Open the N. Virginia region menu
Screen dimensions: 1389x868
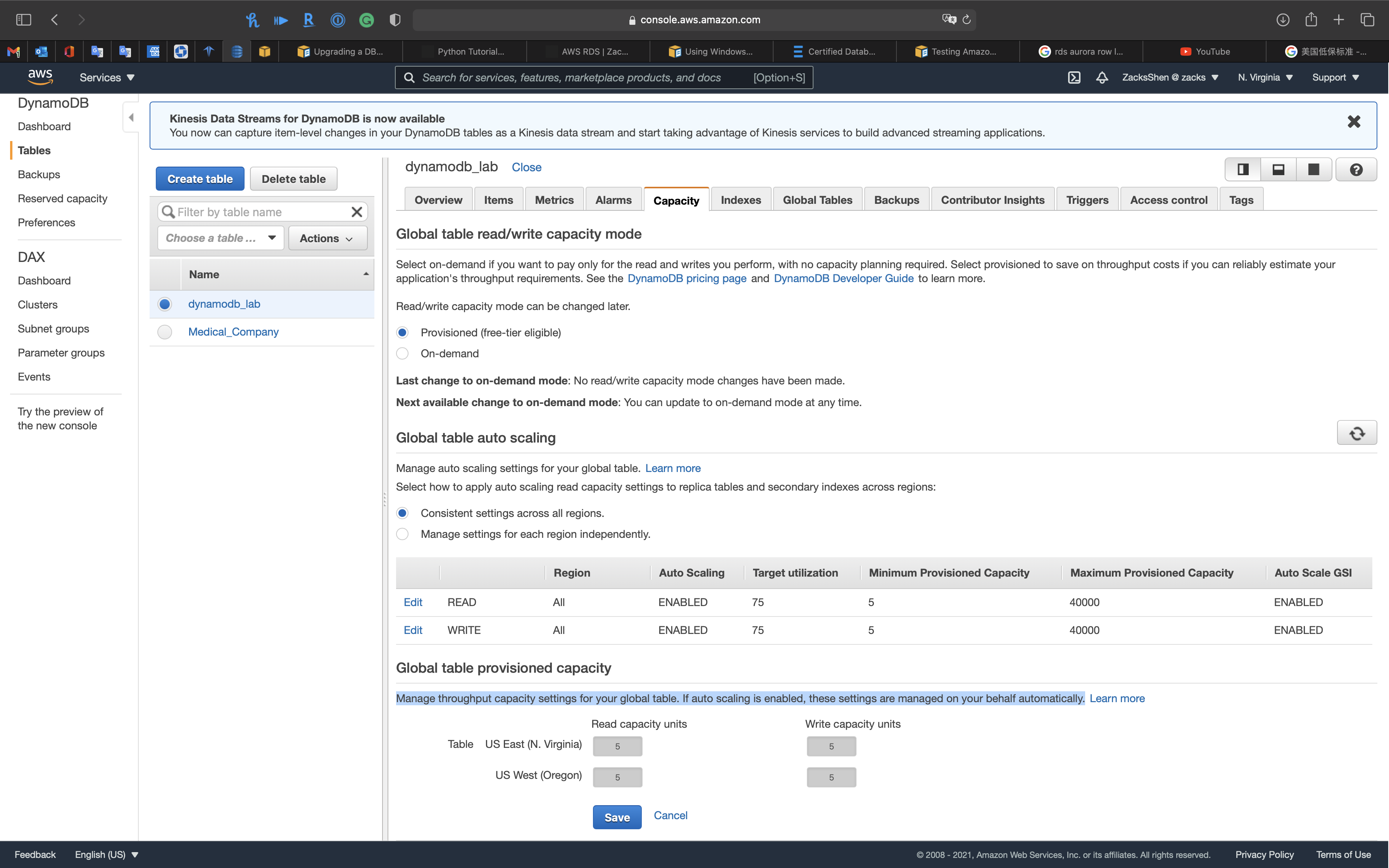1265,77
